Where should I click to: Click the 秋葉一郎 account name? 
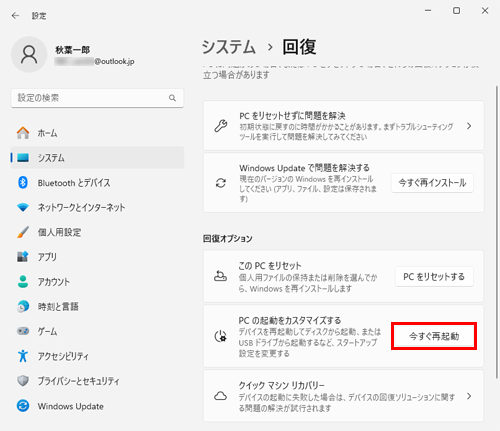[72, 50]
